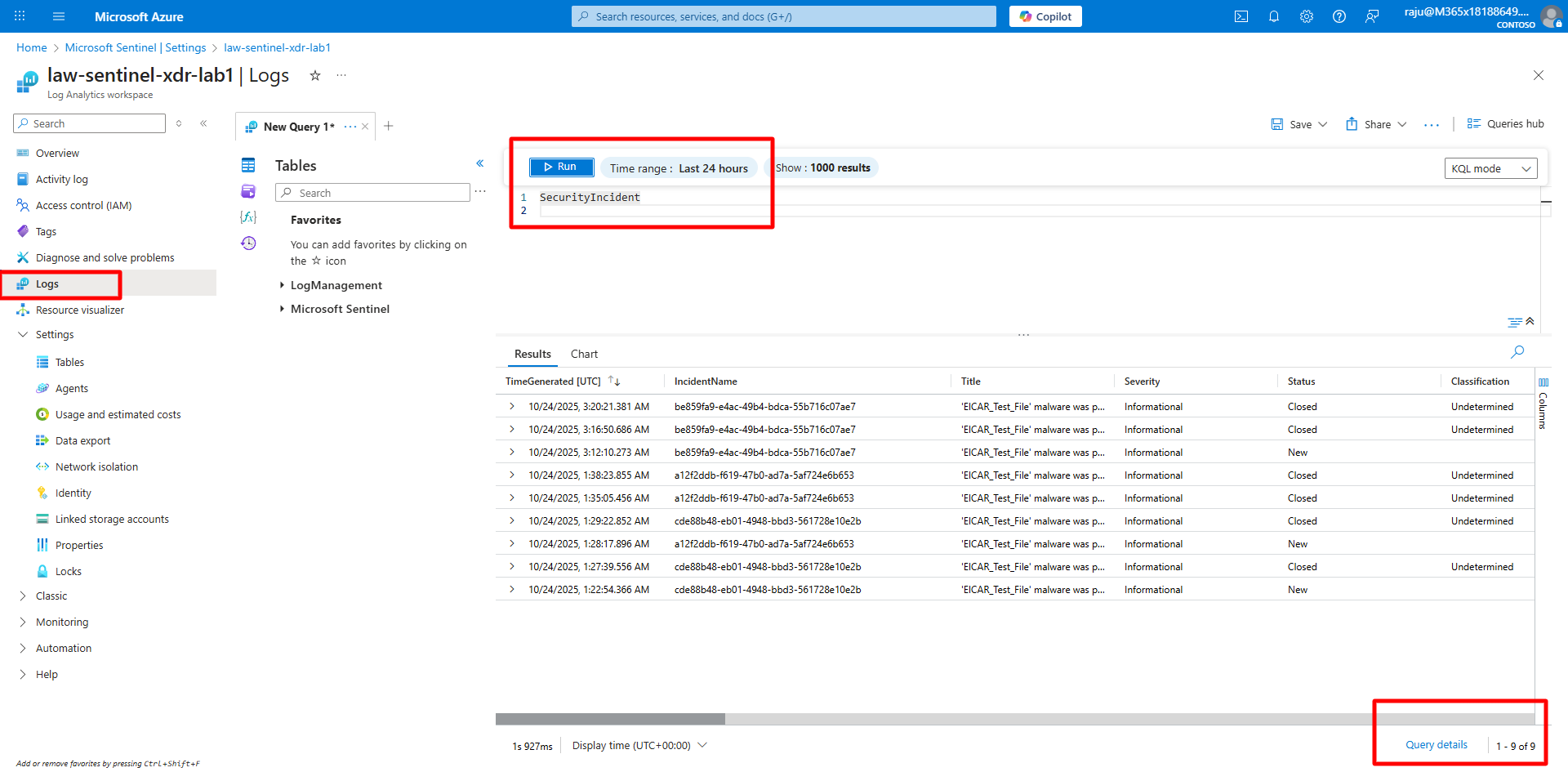Collapse the Settings section in sidebar
1568x772 pixels.
click(x=23, y=335)
